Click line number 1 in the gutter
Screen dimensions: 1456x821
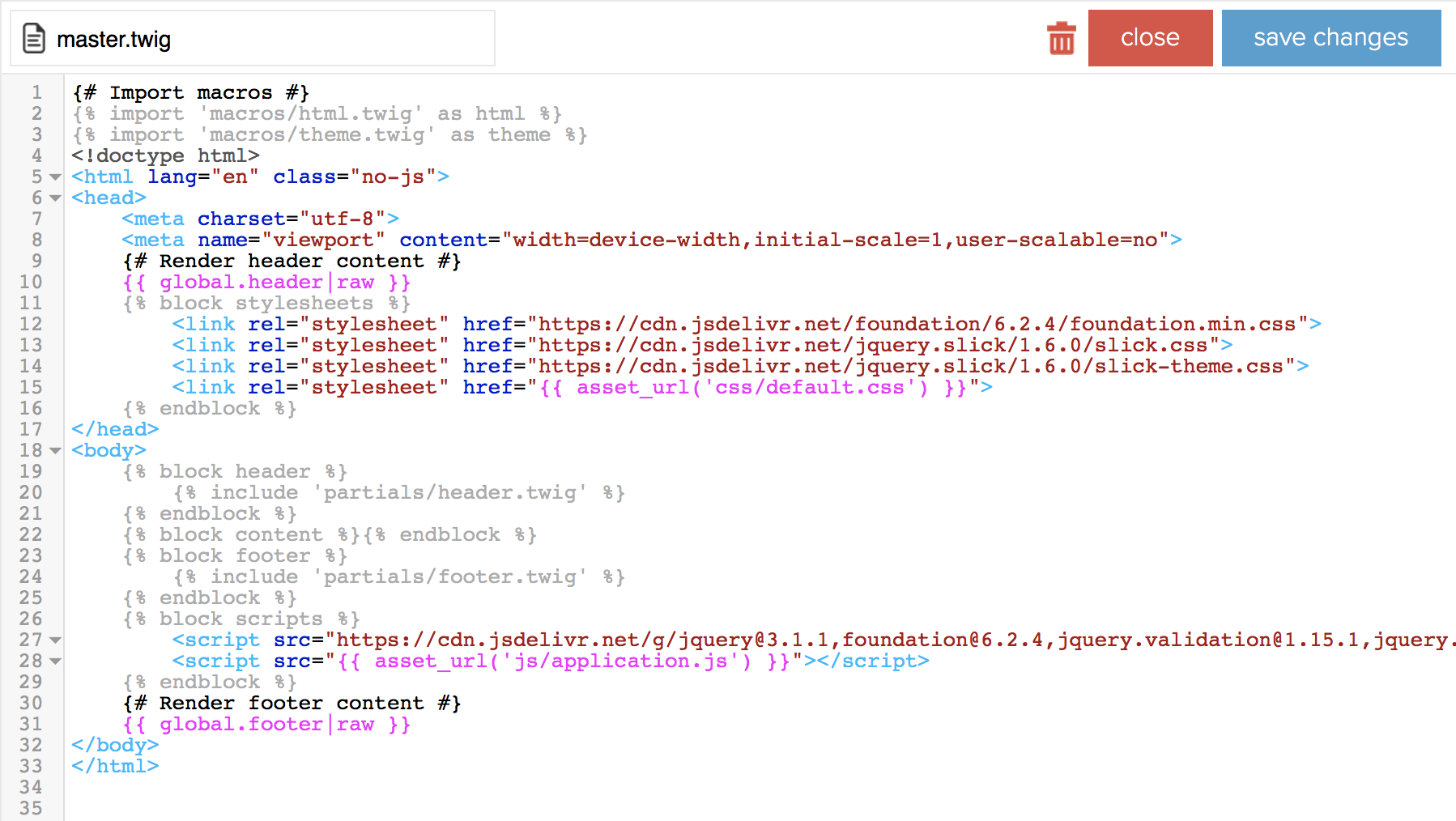[x=36, y=92]
